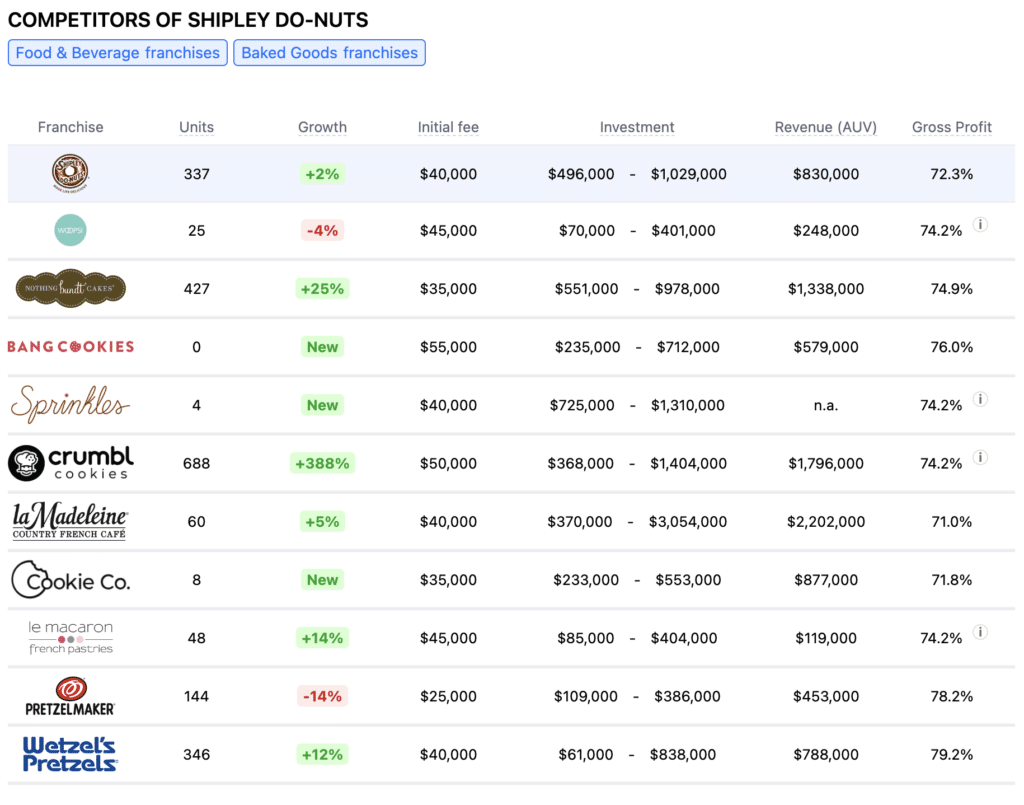Open the Wetzel's Pretzels logo

71,754
